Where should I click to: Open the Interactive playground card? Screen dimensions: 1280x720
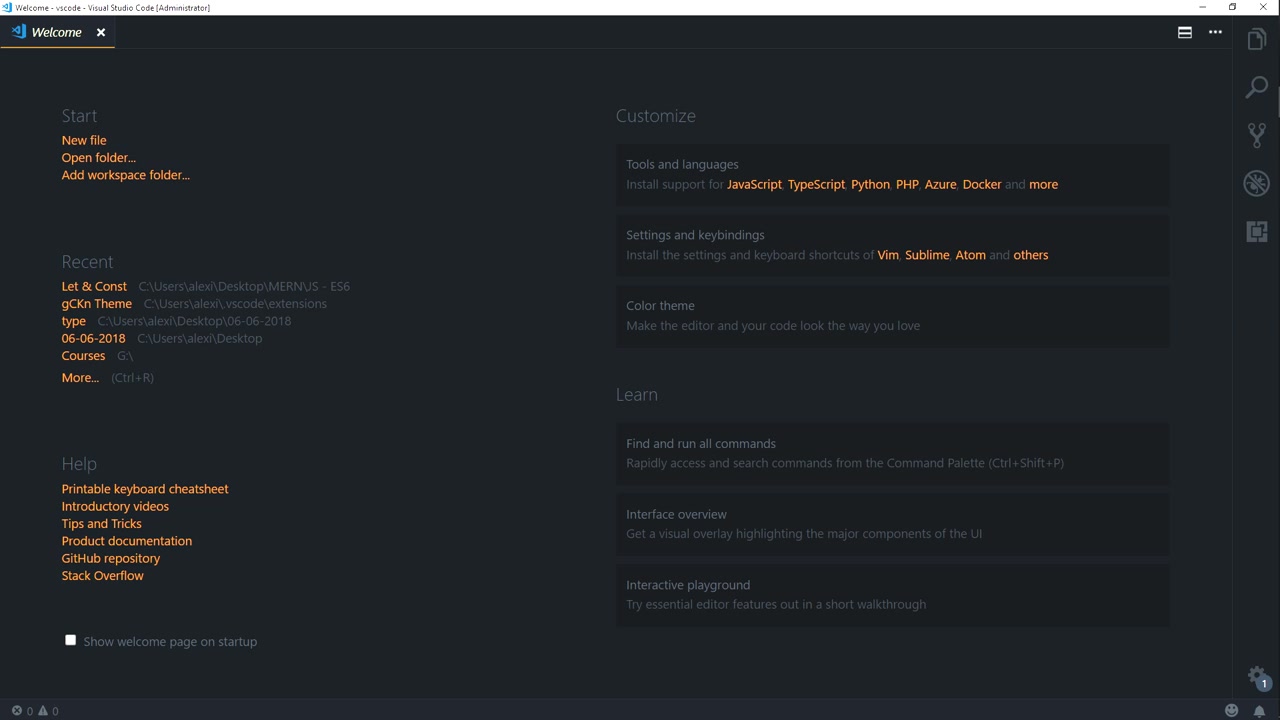[x=892, y=595]
